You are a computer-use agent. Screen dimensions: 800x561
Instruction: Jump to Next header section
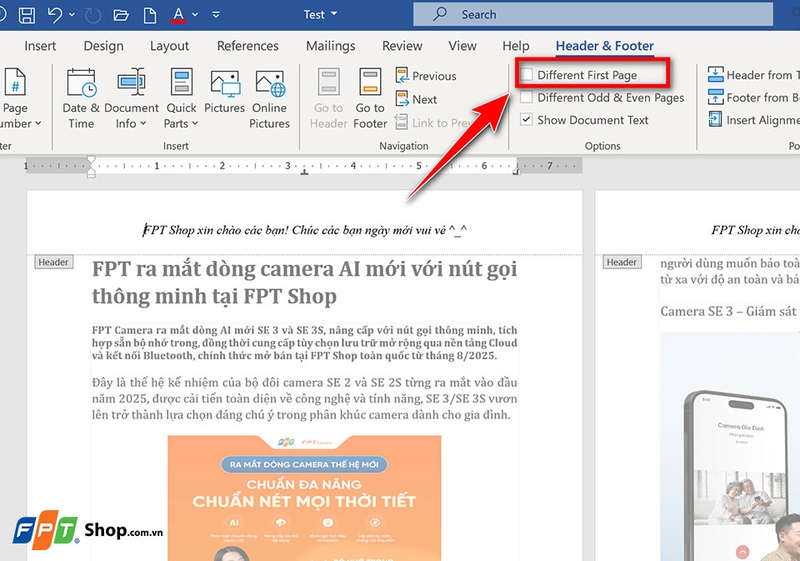click(416, 99)
